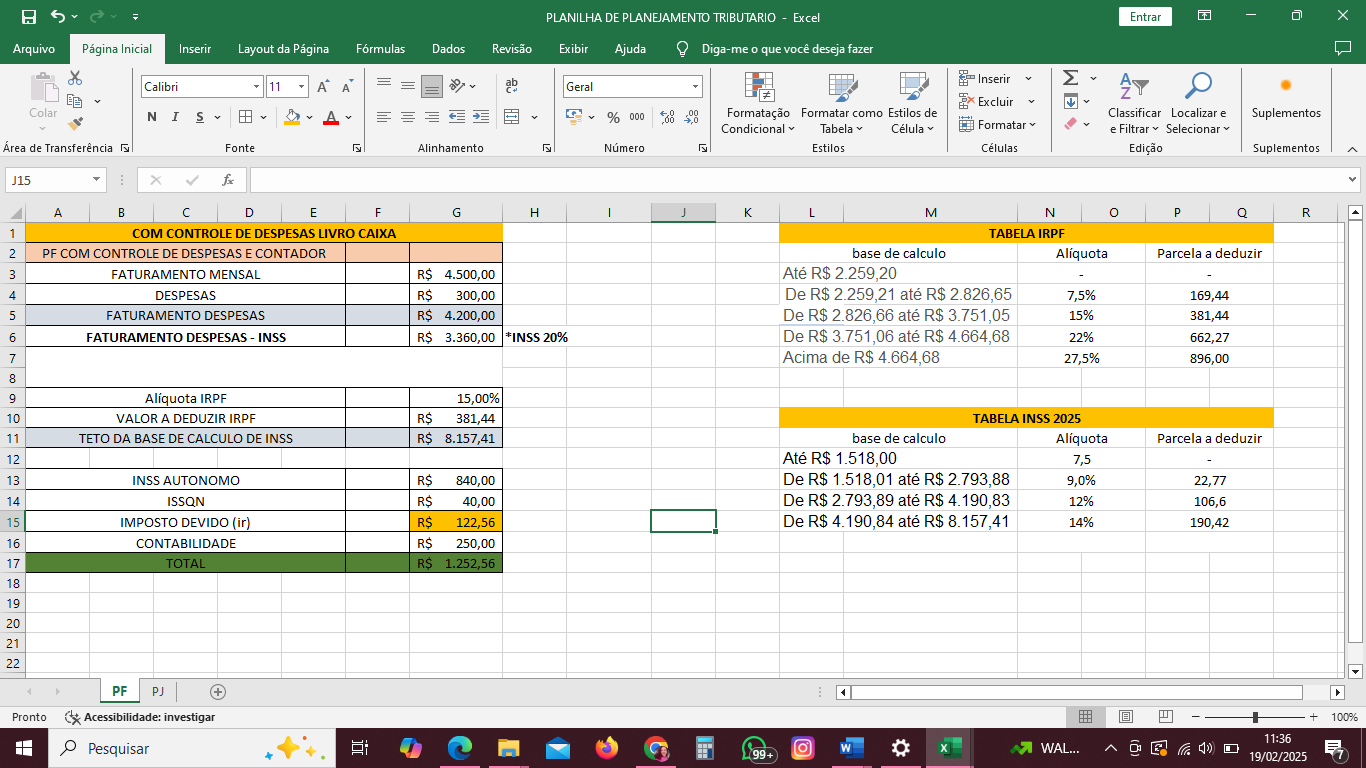Expand the Geral number format dropdown
1366x768 pixels.
(x=696, y=87)
